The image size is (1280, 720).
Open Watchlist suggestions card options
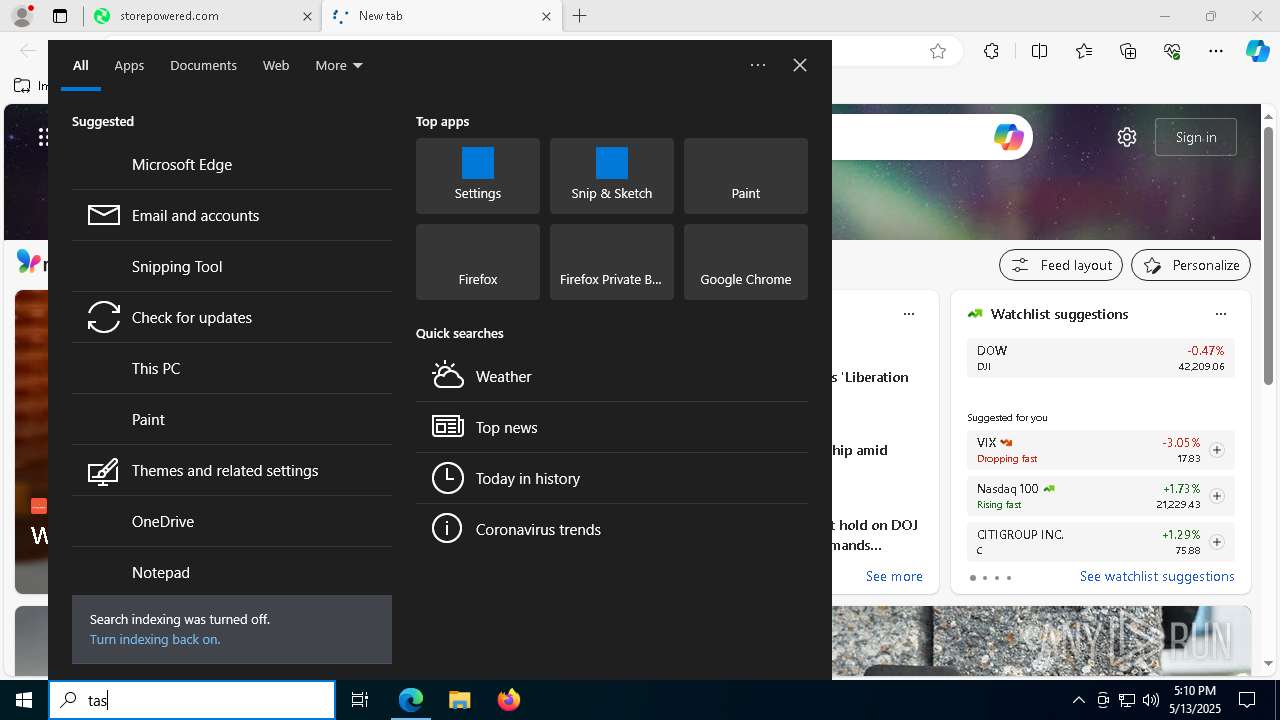1221,314
